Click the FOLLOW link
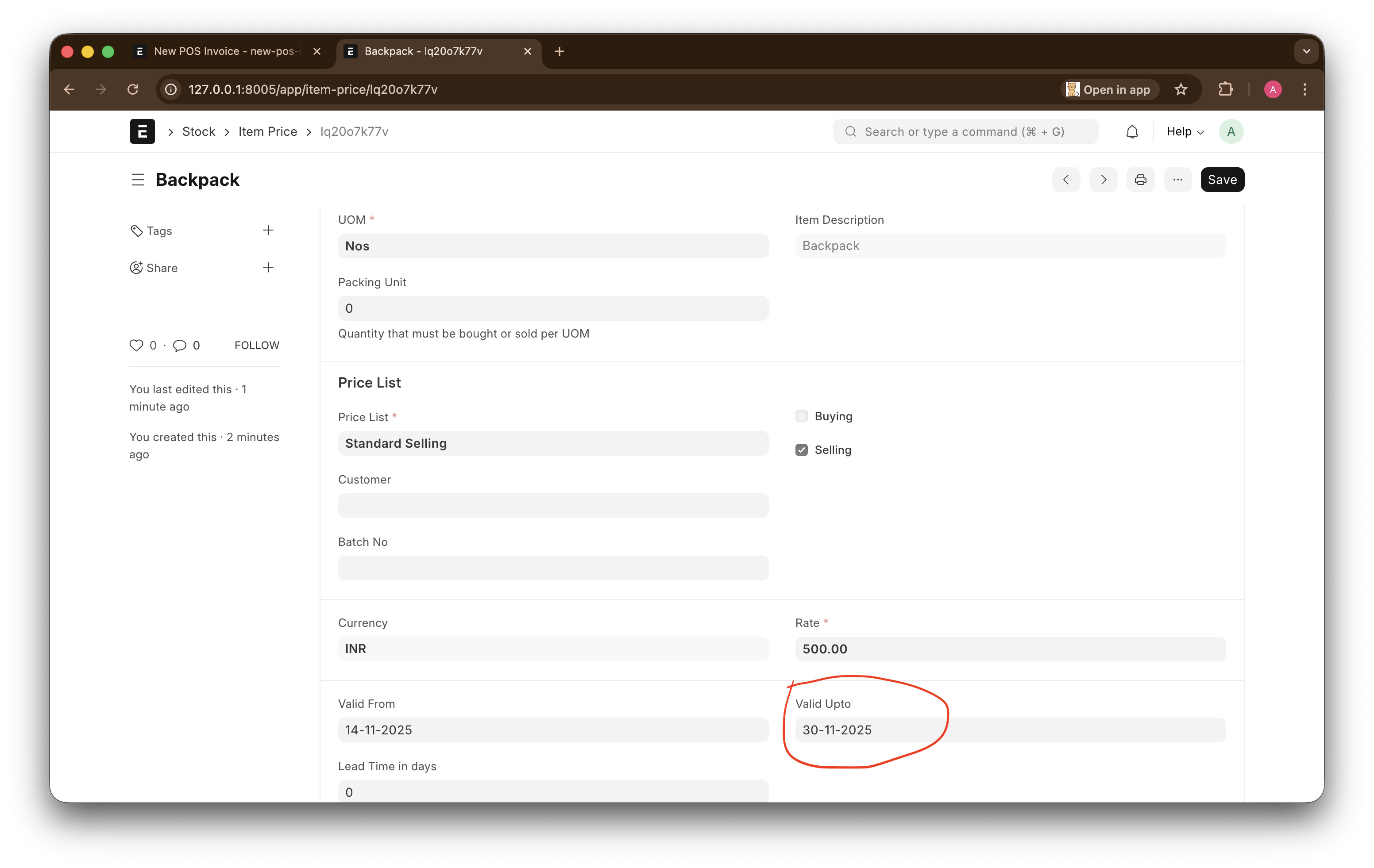Image resolution: width=1374 pixels, height=868 pixels. (x=257, y=345)
